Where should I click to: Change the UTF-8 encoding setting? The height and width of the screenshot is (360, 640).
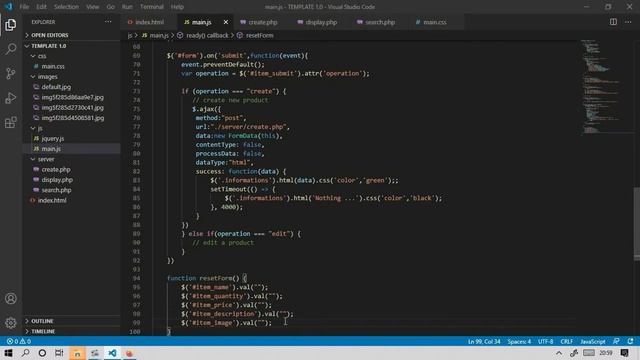click(546, 341)
